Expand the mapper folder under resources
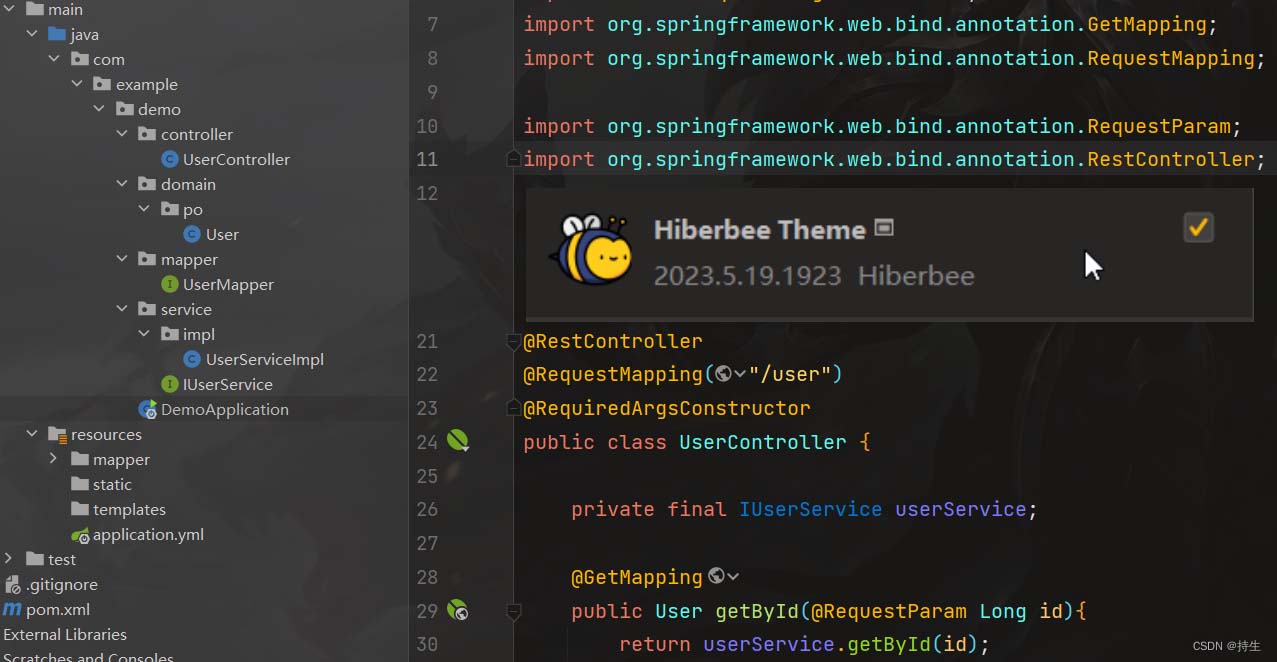 click(x=55, y=459)
